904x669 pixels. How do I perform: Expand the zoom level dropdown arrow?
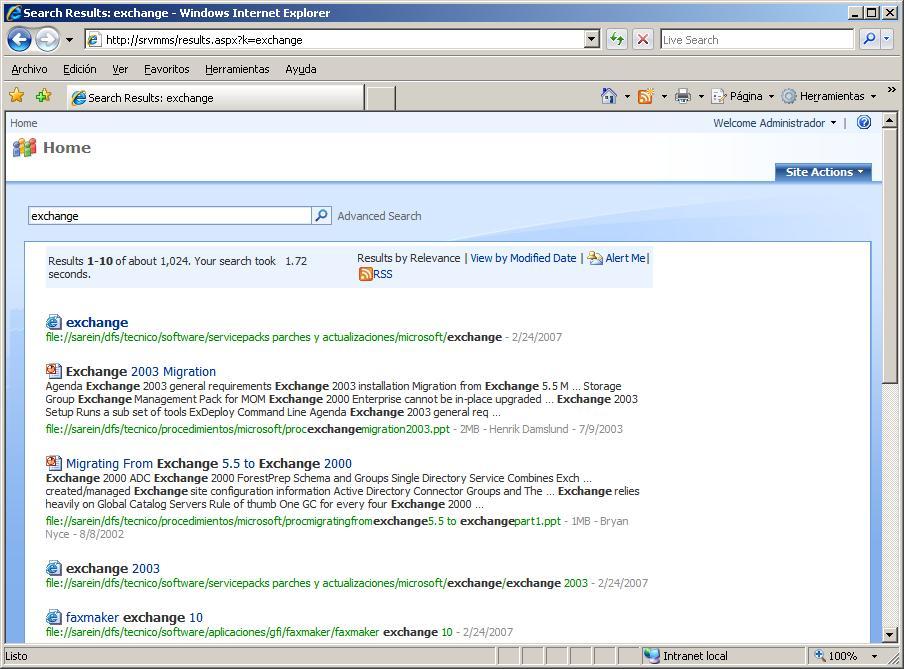[875, 656]
